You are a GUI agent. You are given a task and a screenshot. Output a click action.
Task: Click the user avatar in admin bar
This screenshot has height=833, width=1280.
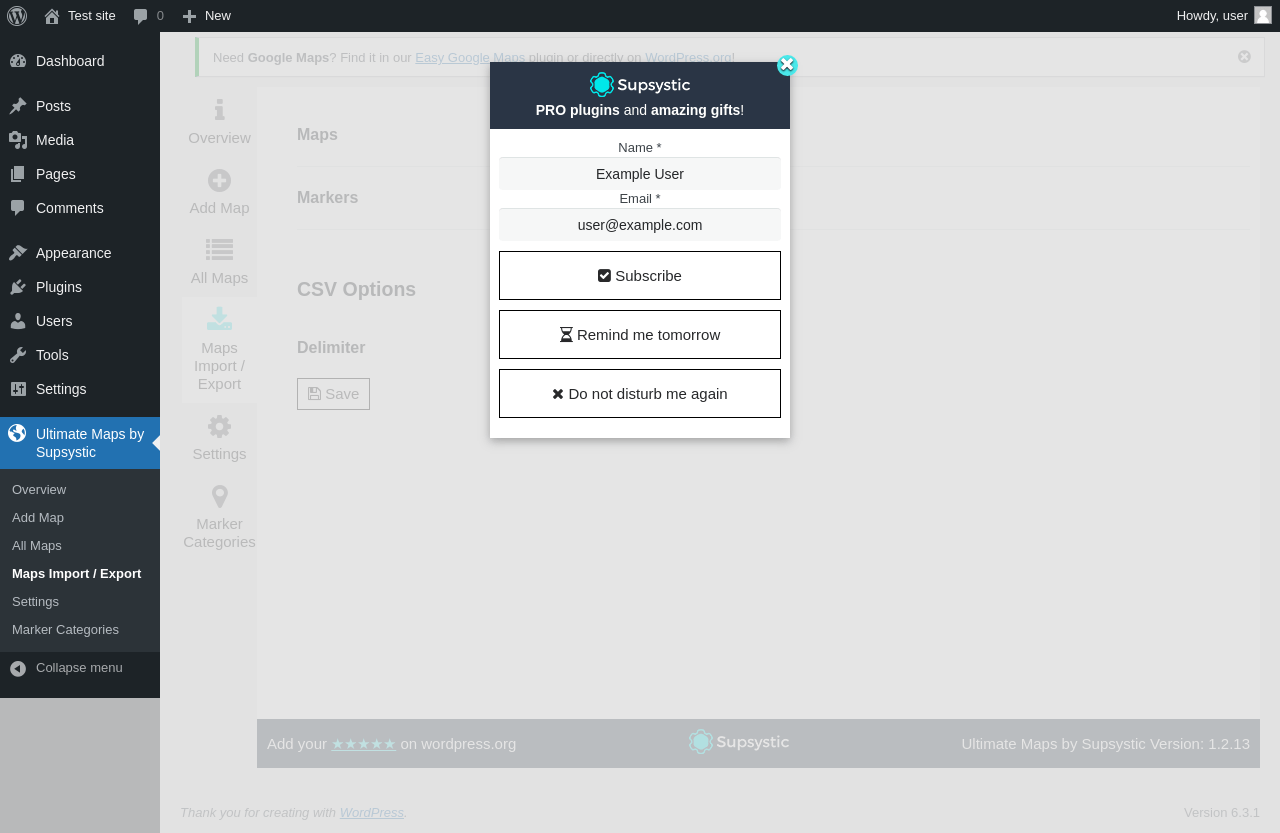click(x=1263, y=15)
